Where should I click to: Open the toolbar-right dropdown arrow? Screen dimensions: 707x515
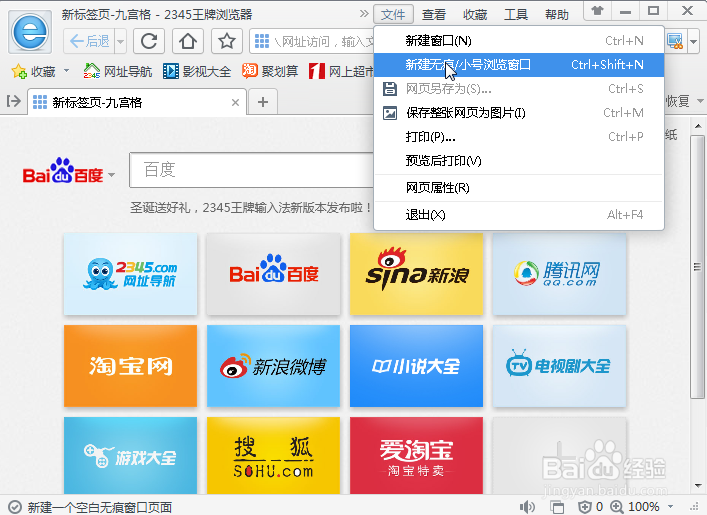point(693,42)
